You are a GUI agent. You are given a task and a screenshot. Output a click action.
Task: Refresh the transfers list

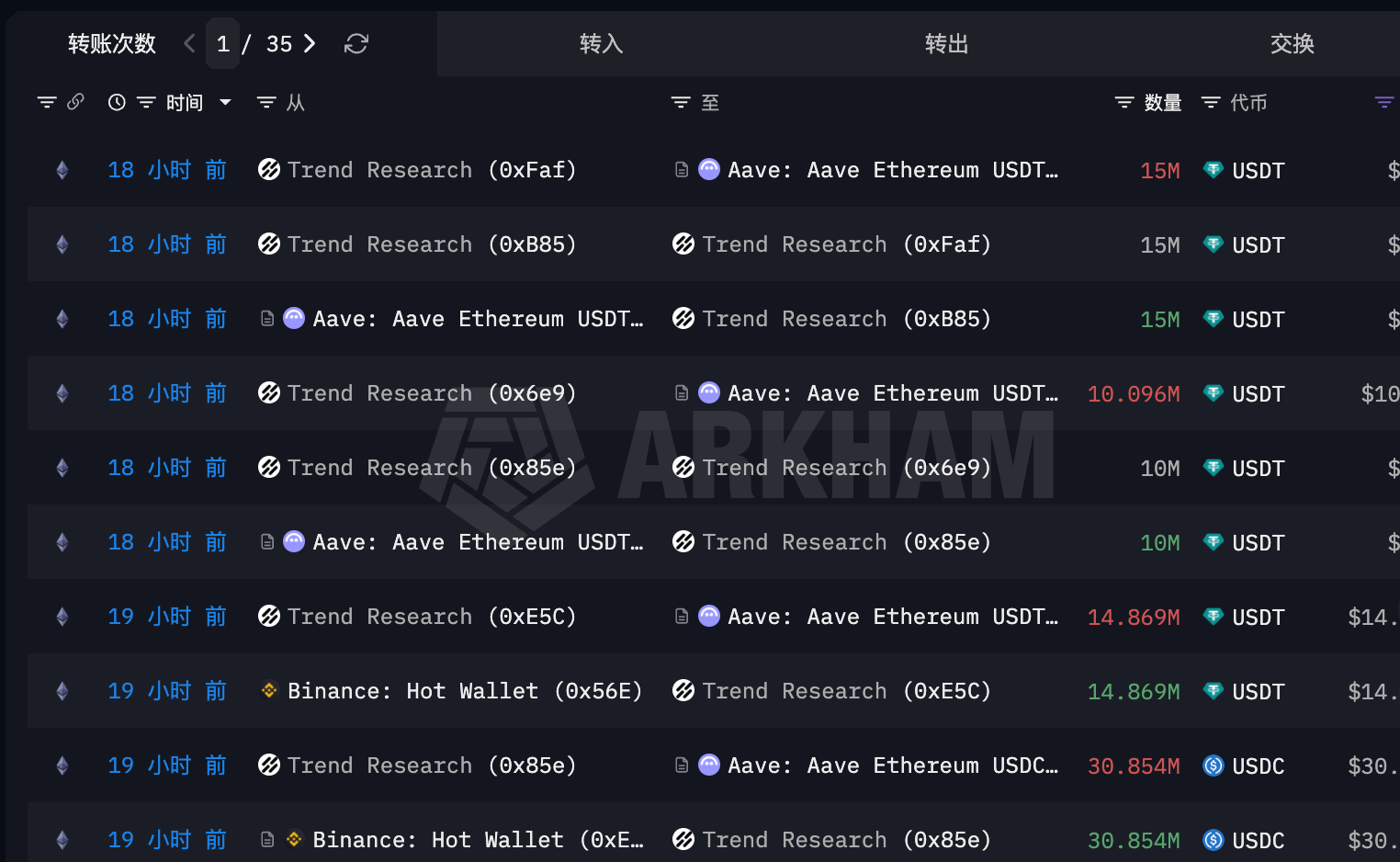pyautogui.click(x=356, y=43)
